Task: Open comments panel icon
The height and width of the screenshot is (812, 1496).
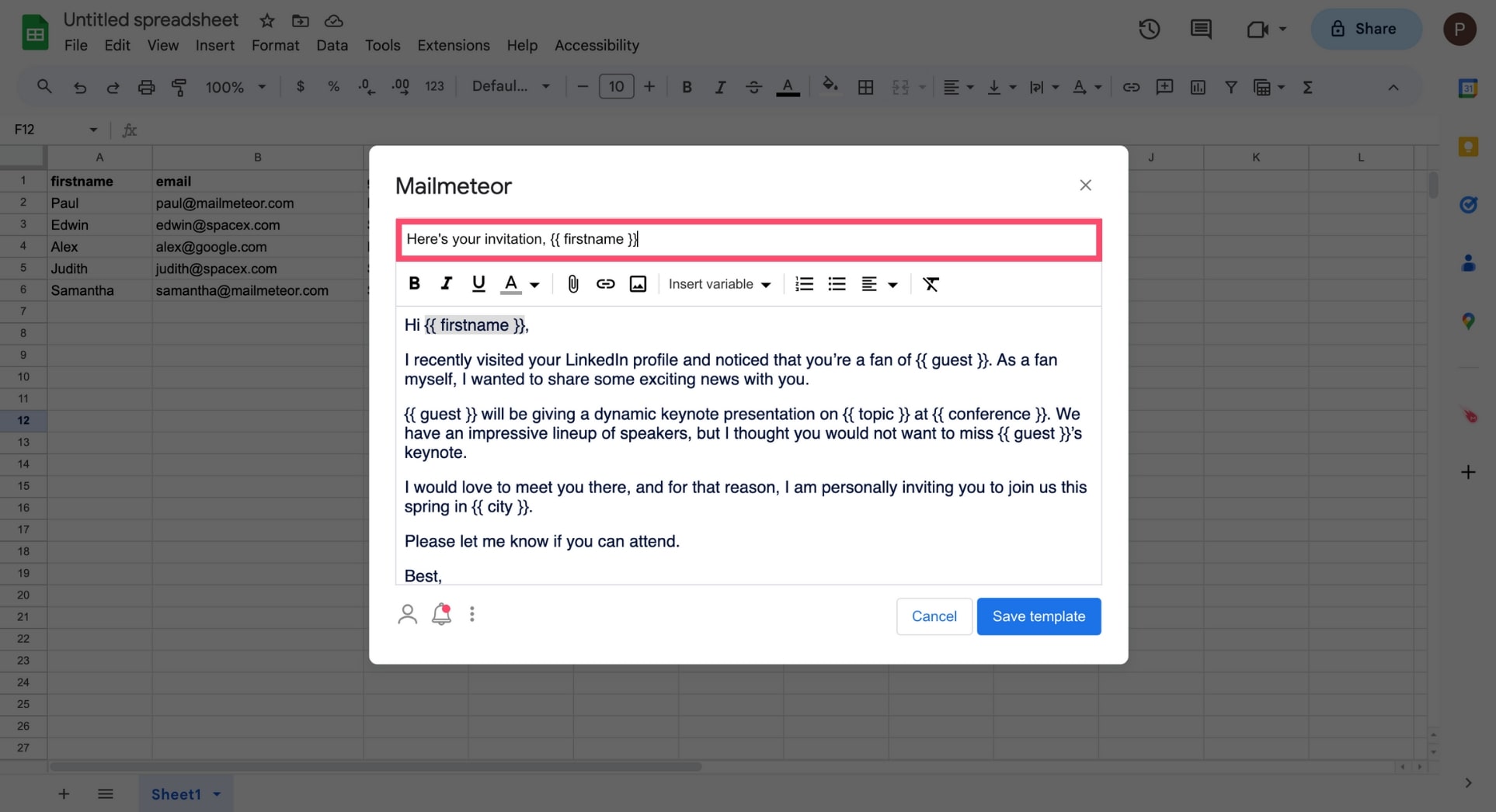Action: pos(1201,29)
